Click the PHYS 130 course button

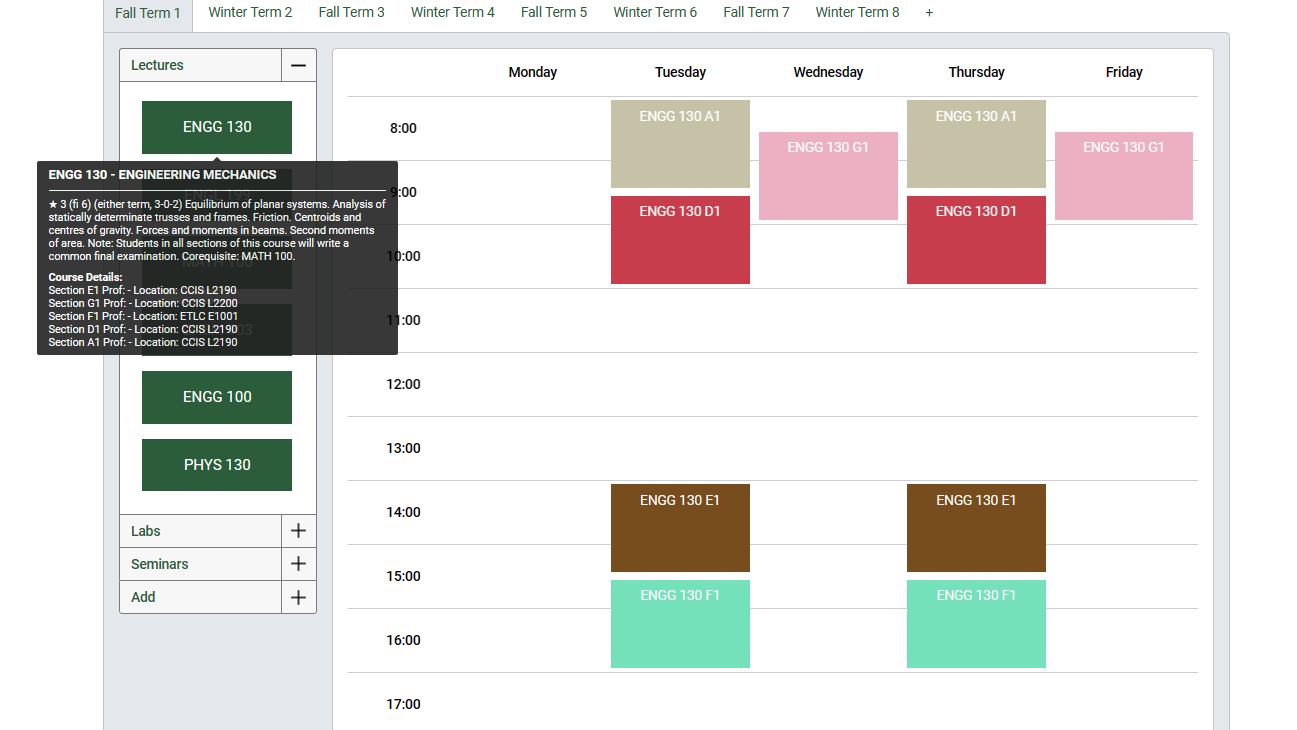pyautogui.click(x=217, y=464)
